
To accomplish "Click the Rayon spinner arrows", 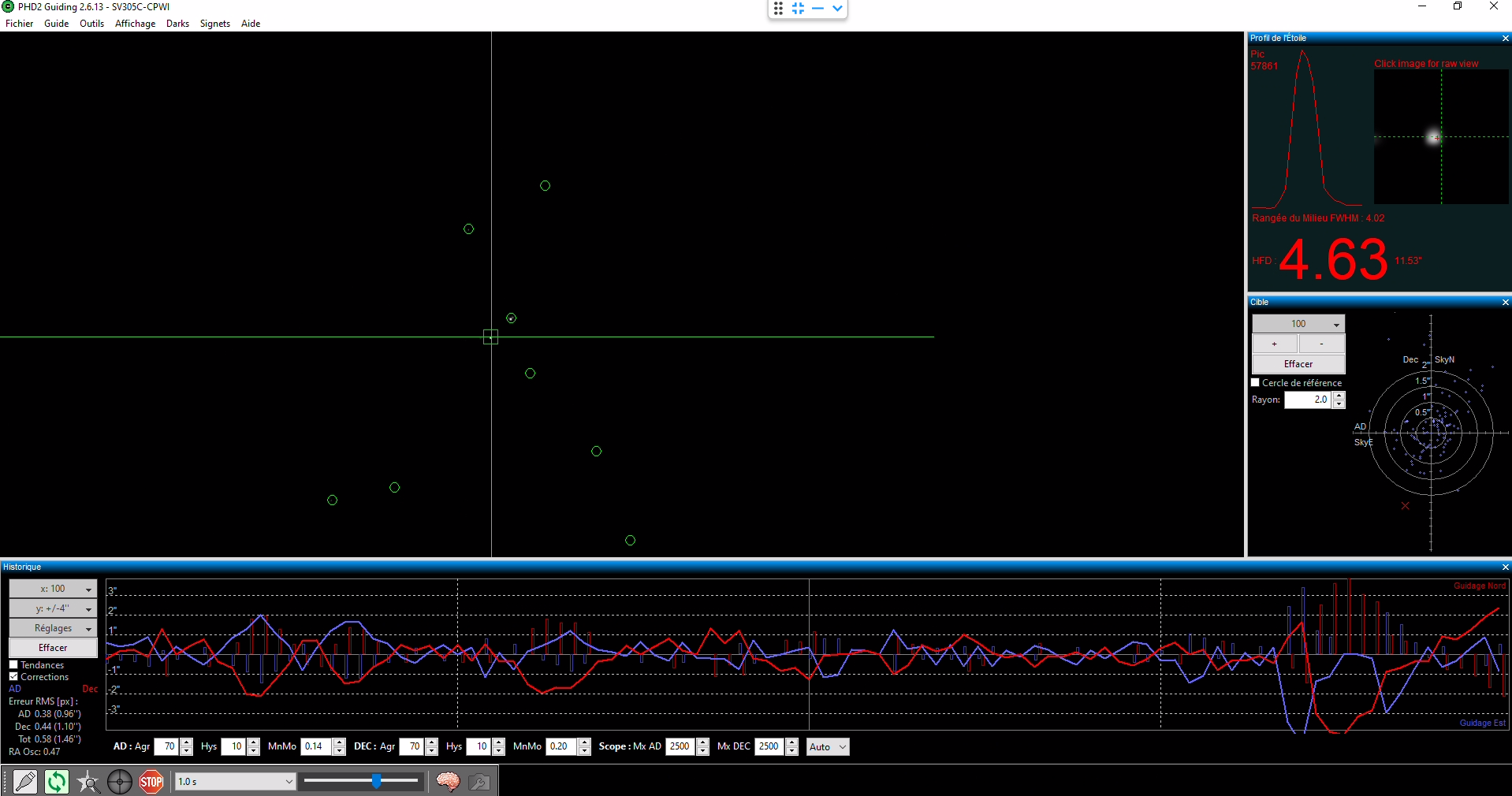I will 1339,400.
